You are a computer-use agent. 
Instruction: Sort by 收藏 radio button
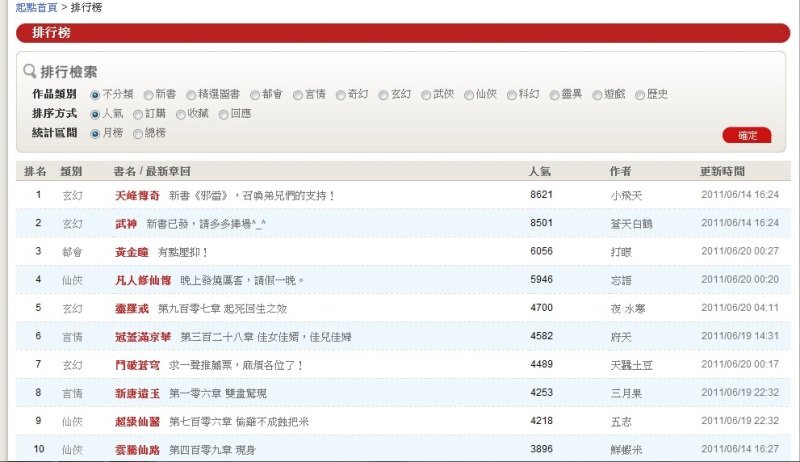pos(181,114)
